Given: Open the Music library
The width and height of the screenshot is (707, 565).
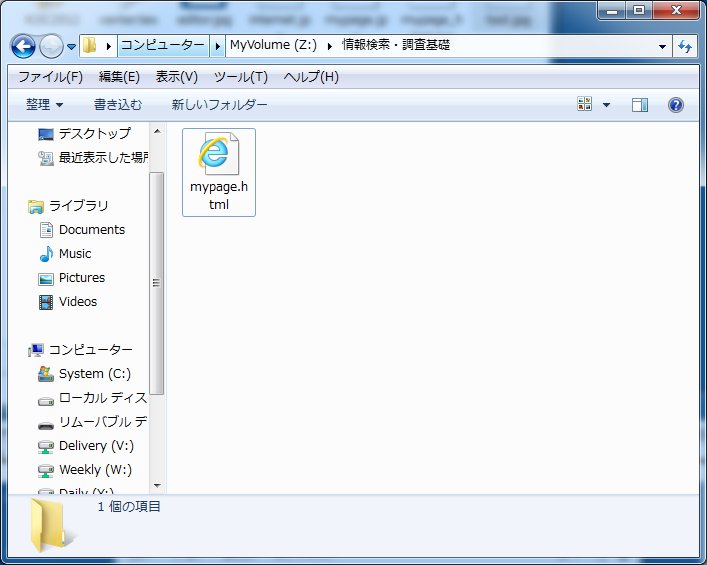Looking at the screenshot, I should 75,253.
